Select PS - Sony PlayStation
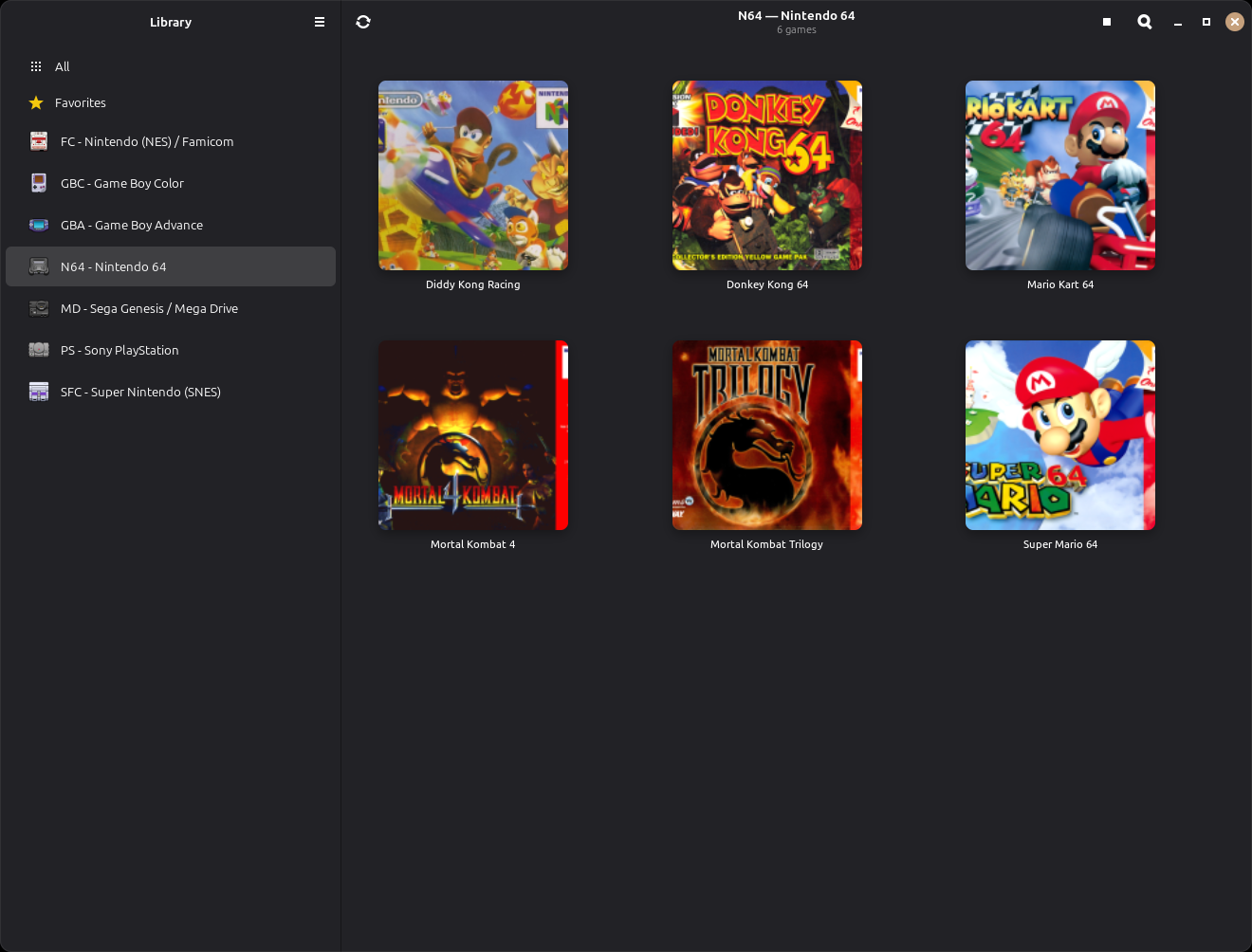Screen dimensions: 1252x952 click(171, 350)
